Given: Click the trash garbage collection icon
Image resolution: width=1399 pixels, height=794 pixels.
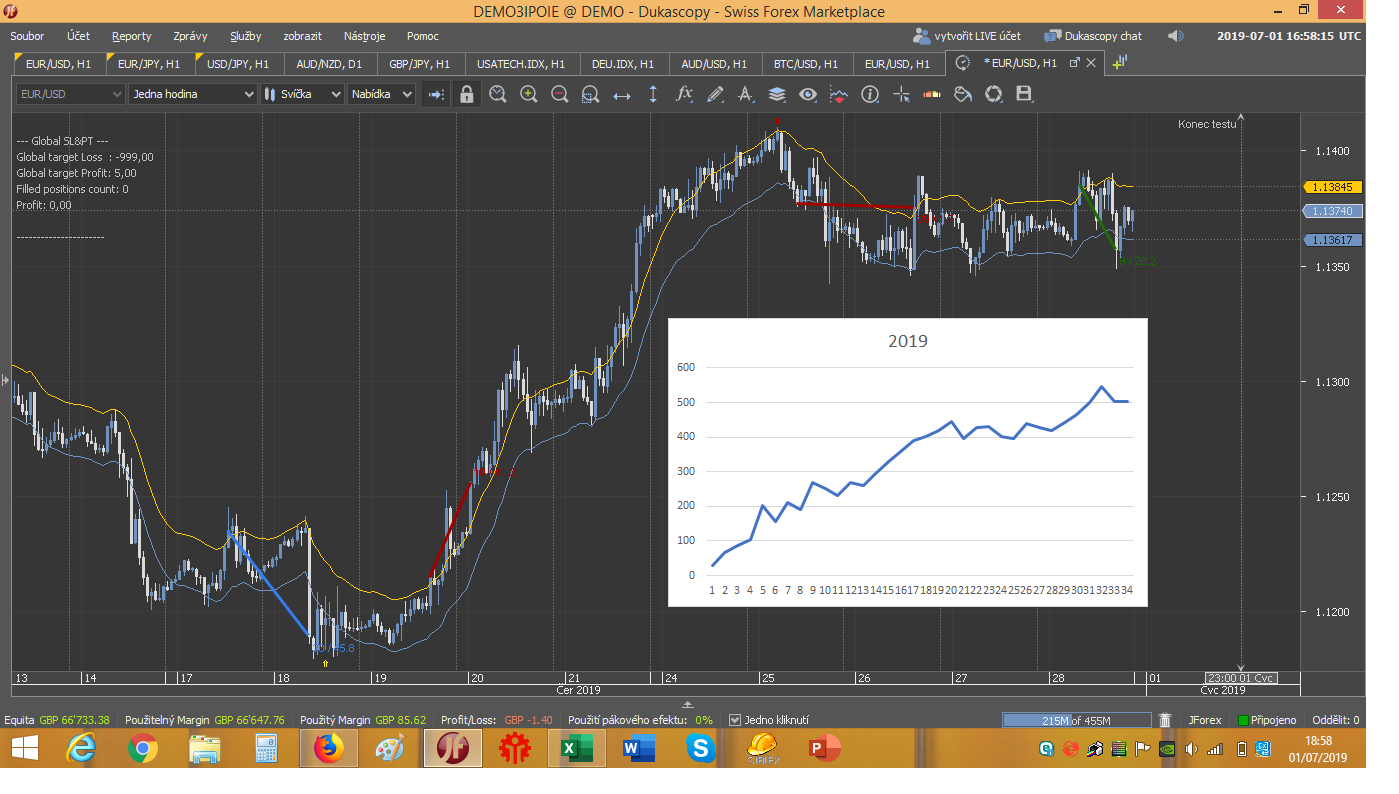Looking at the screenshot, I should point(1165,720).
